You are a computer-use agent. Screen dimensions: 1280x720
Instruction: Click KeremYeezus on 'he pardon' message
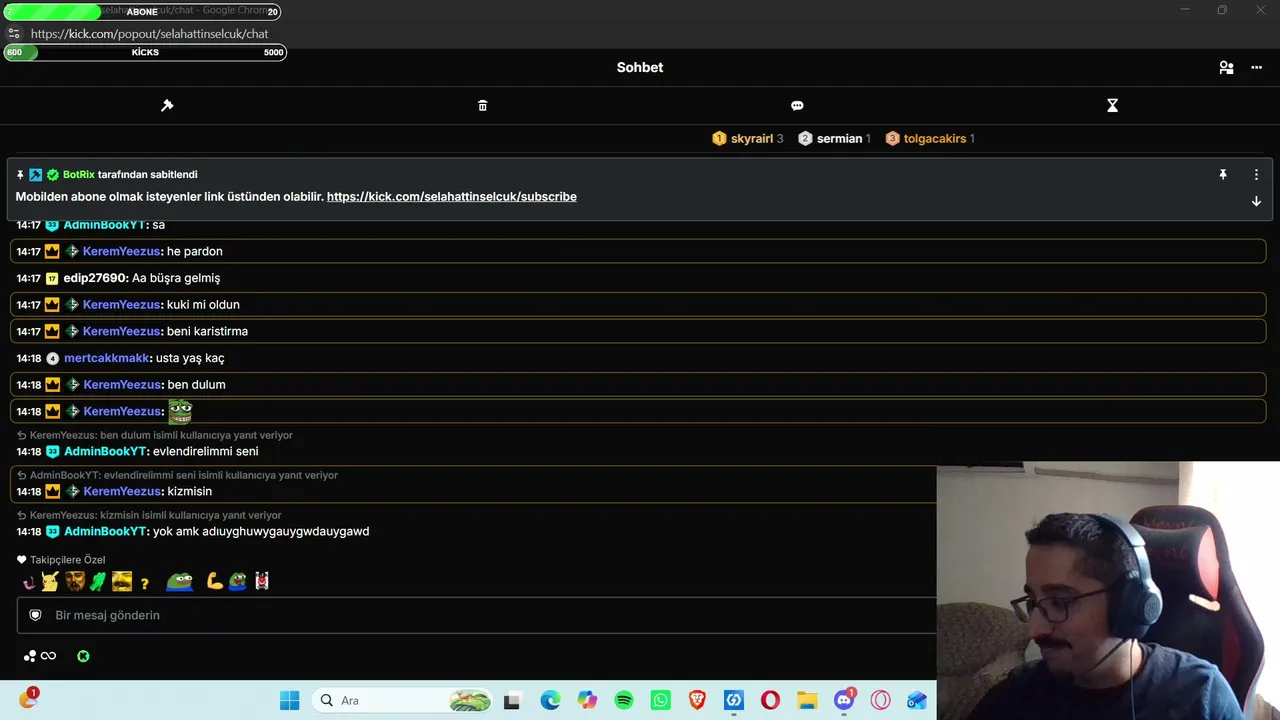pyautogui.click(x=121, y=251)
